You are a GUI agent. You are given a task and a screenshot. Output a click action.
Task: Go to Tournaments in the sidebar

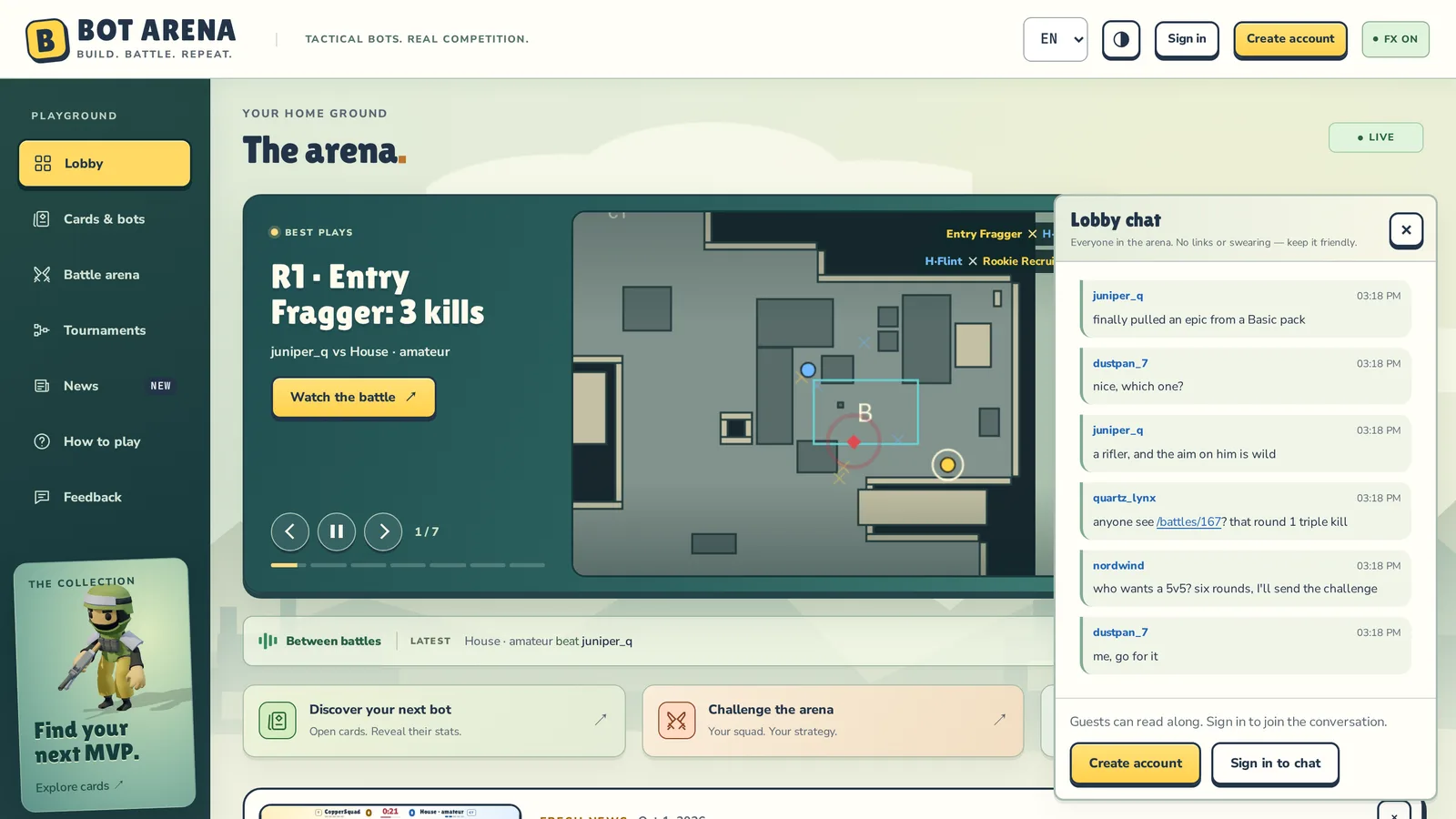[x=105, y=330]
